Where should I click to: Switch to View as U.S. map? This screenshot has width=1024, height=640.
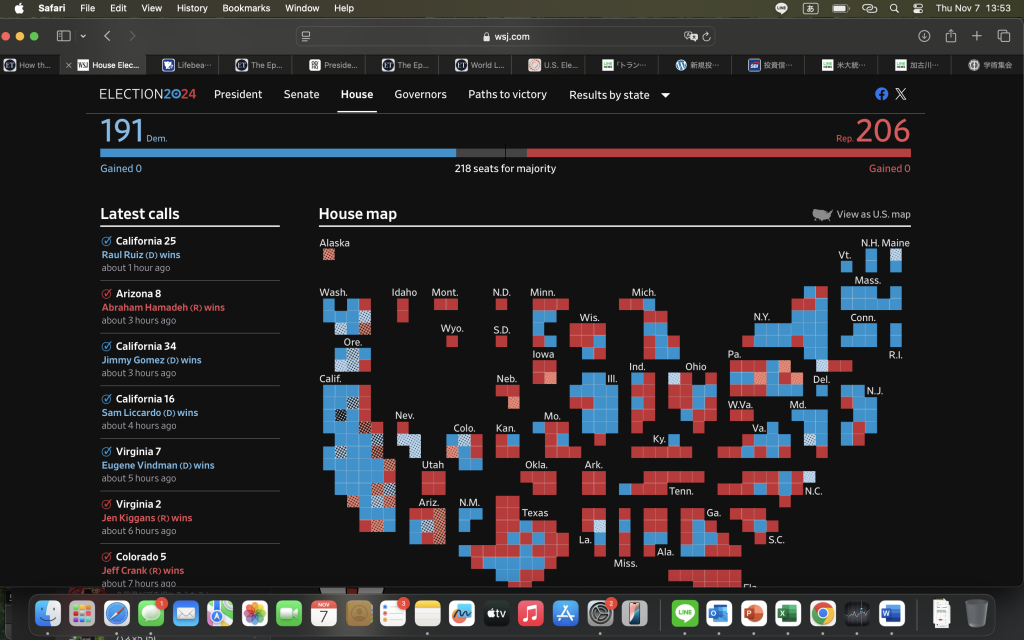tap(861, 214)
